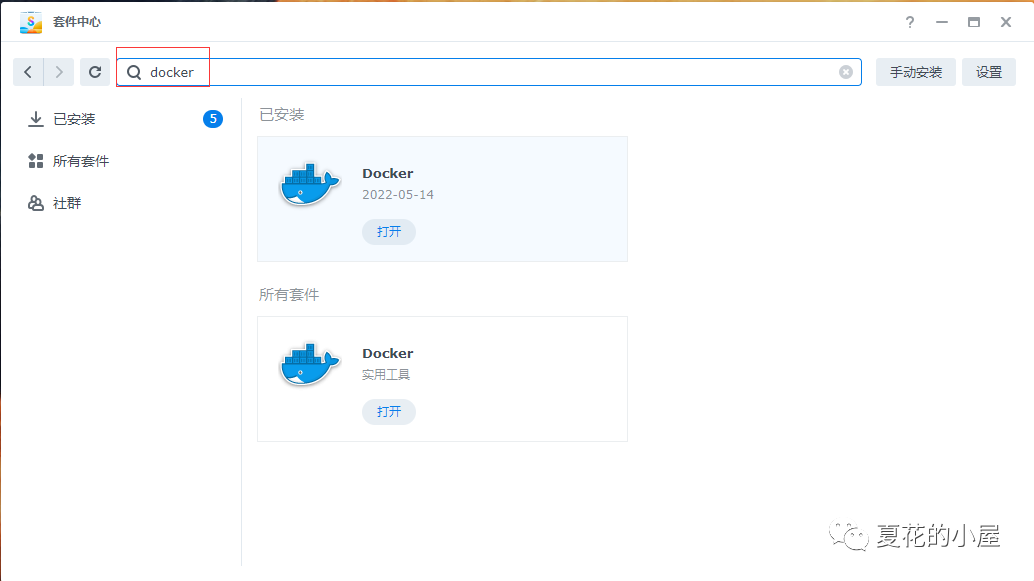Go forward with the right arrow button

59,72
